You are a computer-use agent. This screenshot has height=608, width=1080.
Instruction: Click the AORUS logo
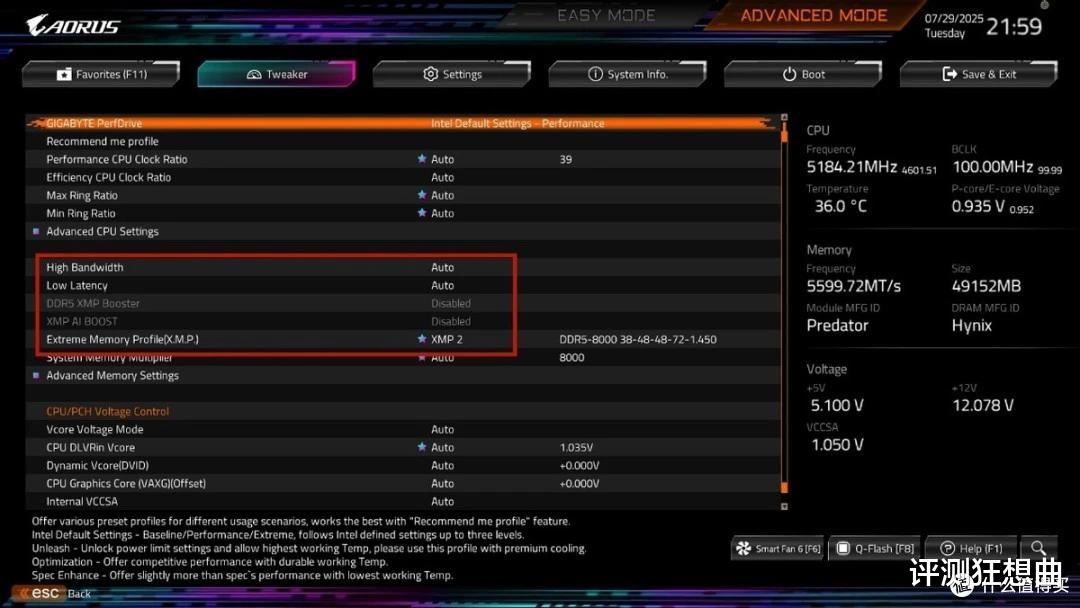(x=72, y=25)
